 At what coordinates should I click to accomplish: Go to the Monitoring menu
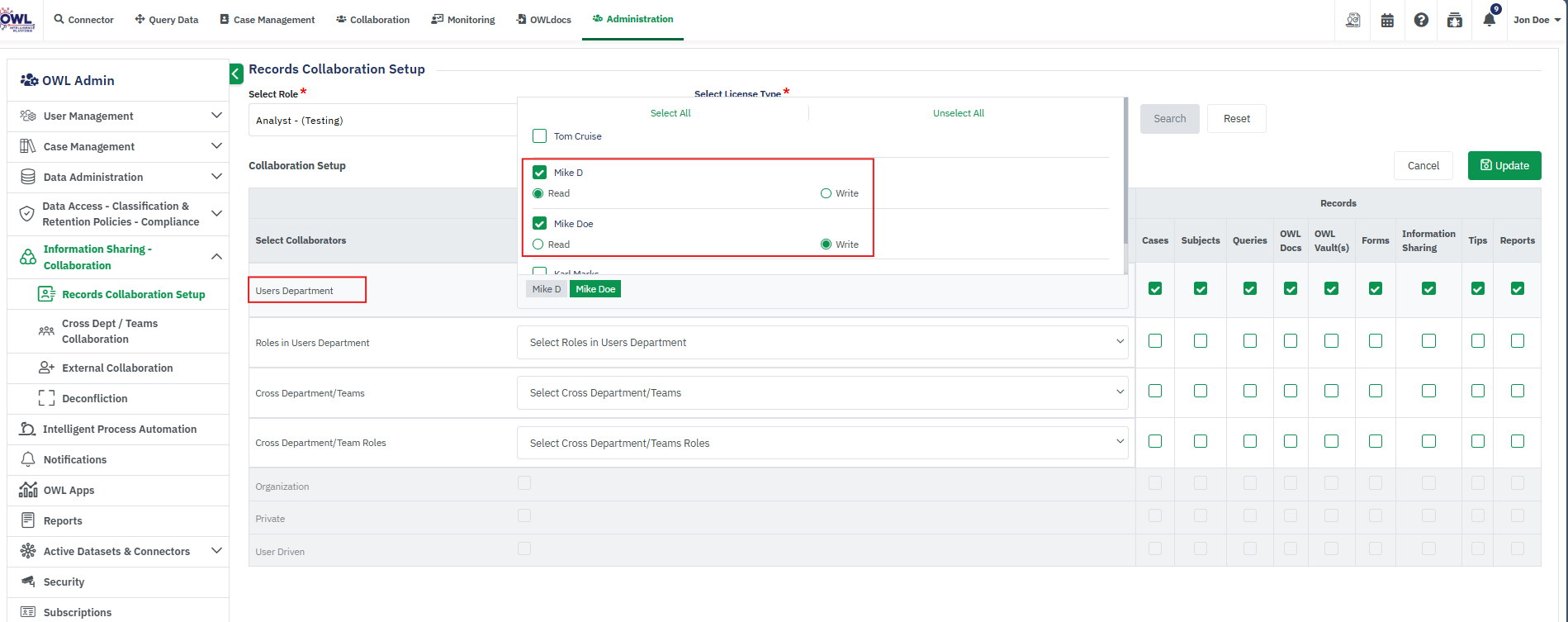(x=463, y=20)
